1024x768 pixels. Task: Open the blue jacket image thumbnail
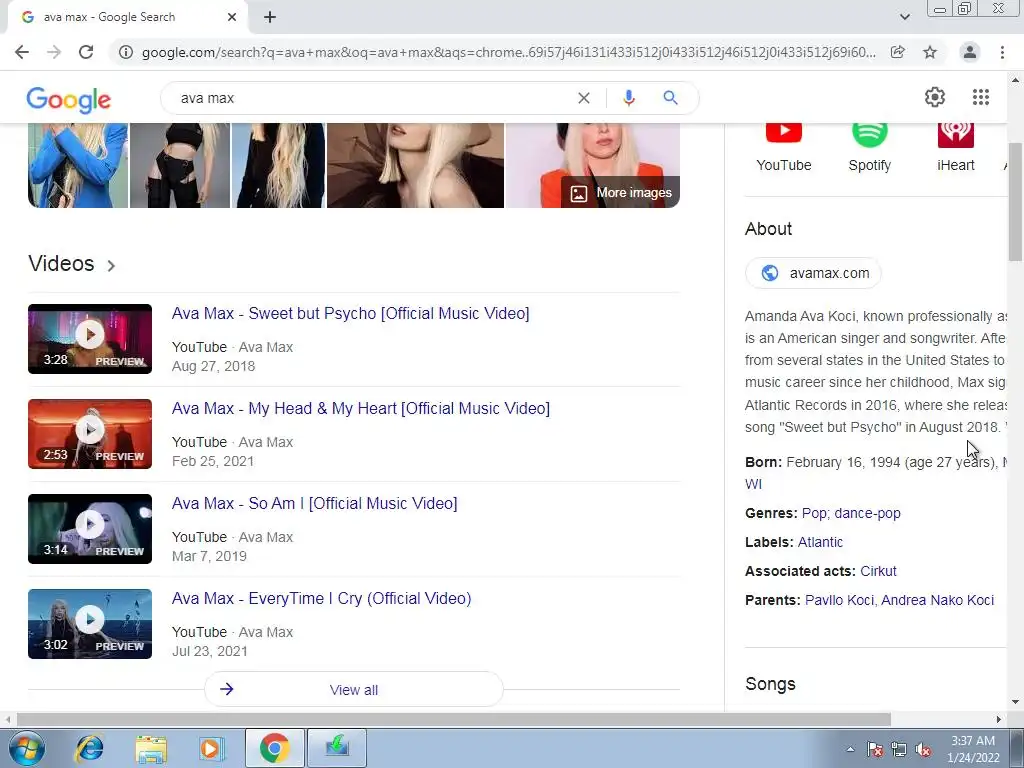[78, 165]
